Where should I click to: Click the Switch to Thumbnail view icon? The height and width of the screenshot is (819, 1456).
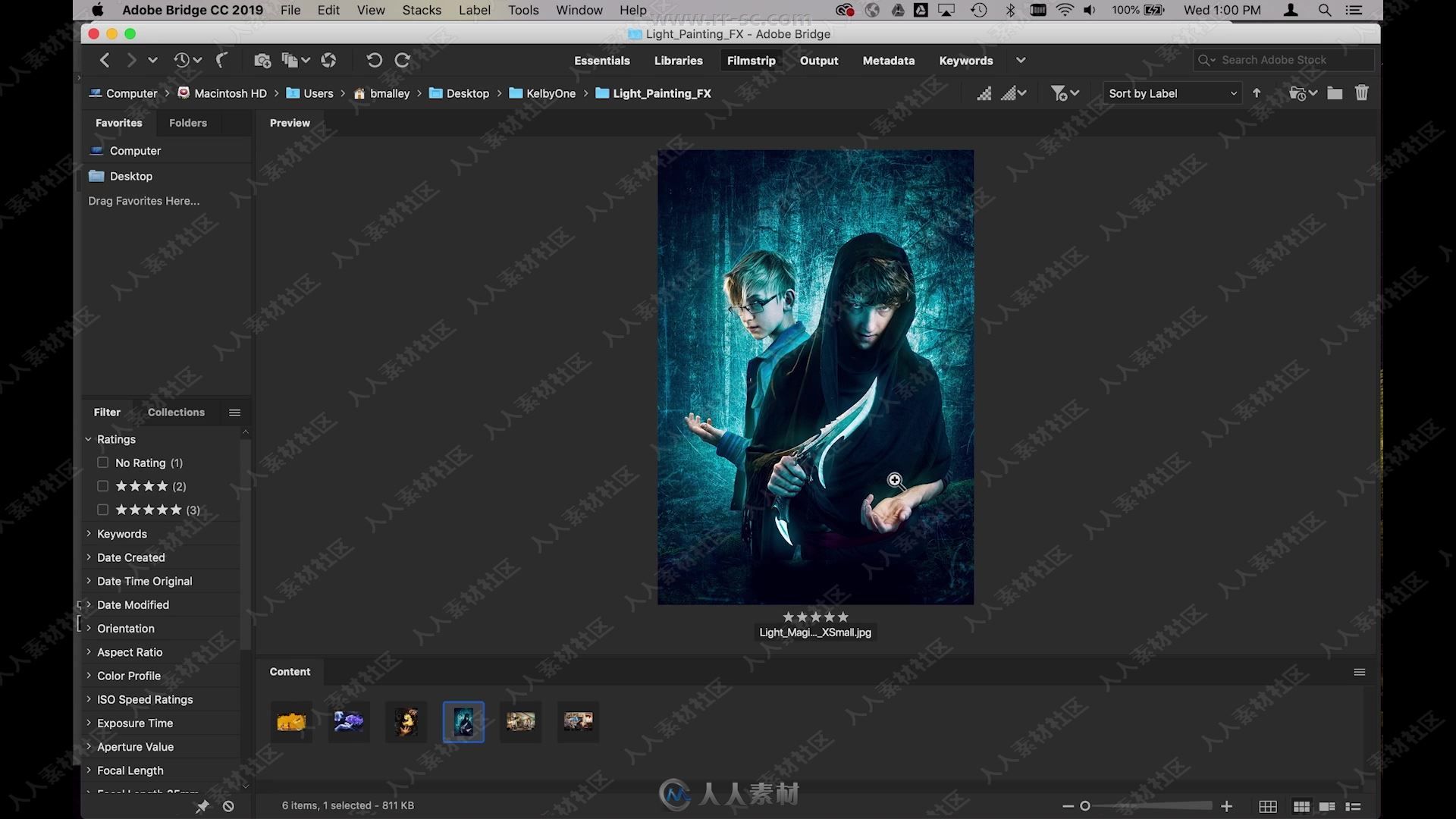[1267, 805]
